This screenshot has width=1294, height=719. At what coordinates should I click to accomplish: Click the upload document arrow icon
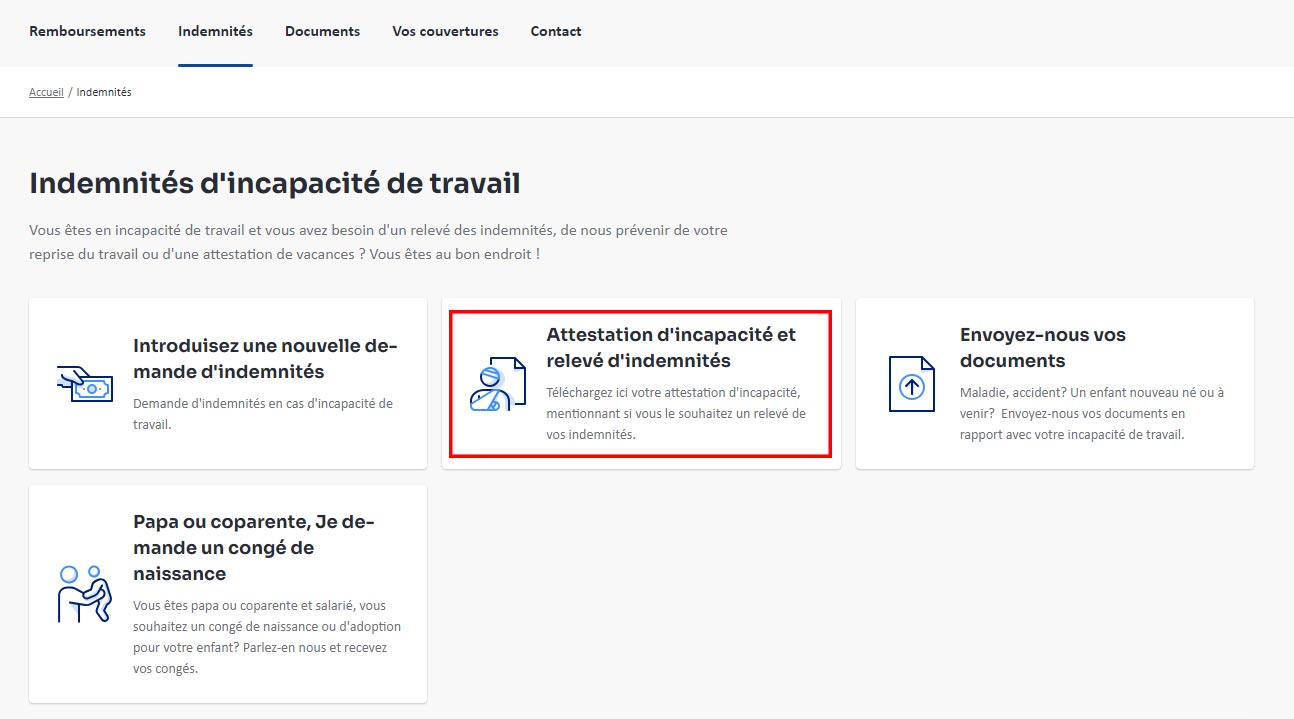pos(911,384)
